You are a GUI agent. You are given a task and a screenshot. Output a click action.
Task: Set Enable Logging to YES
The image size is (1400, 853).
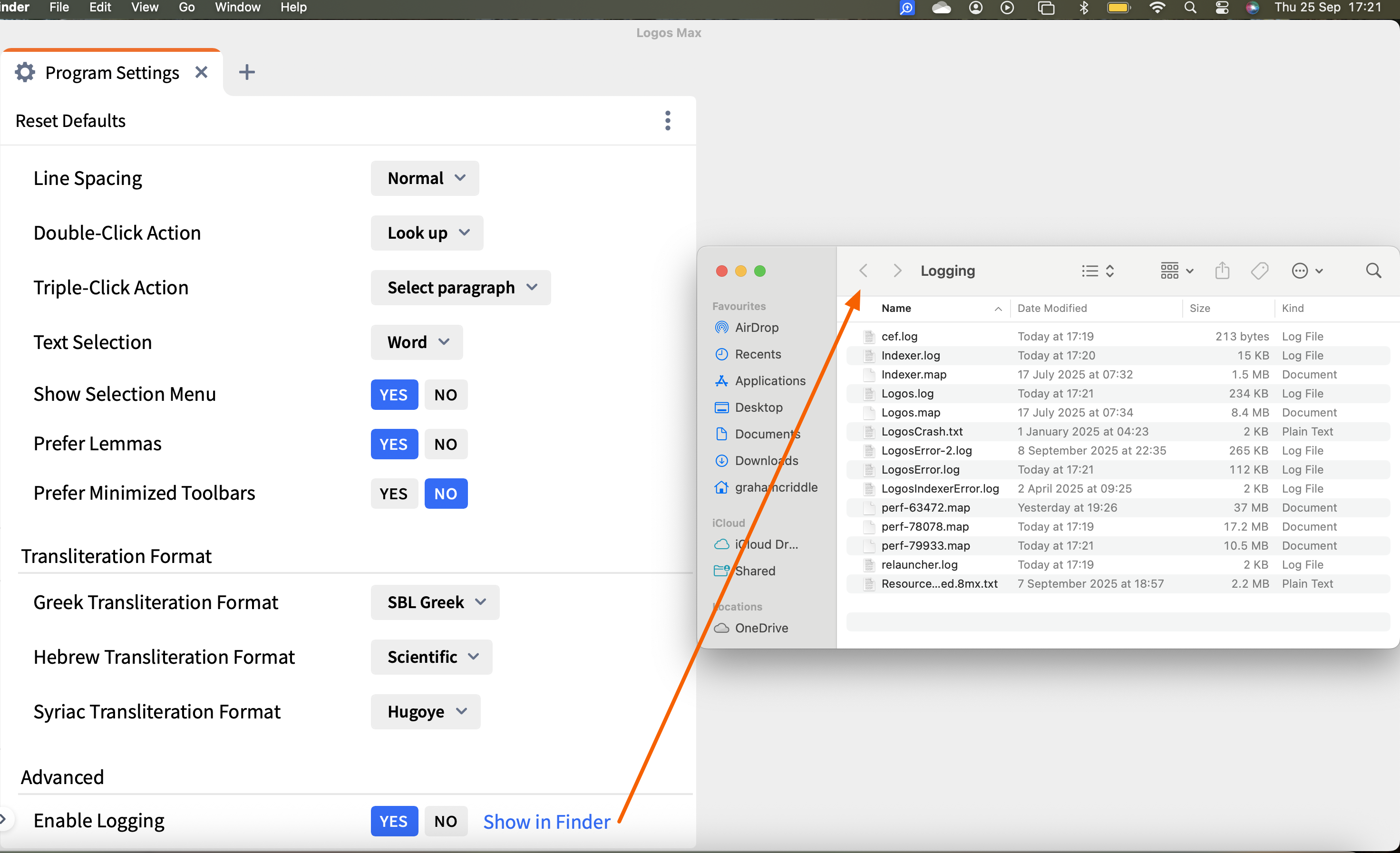[x=394, y=821]
